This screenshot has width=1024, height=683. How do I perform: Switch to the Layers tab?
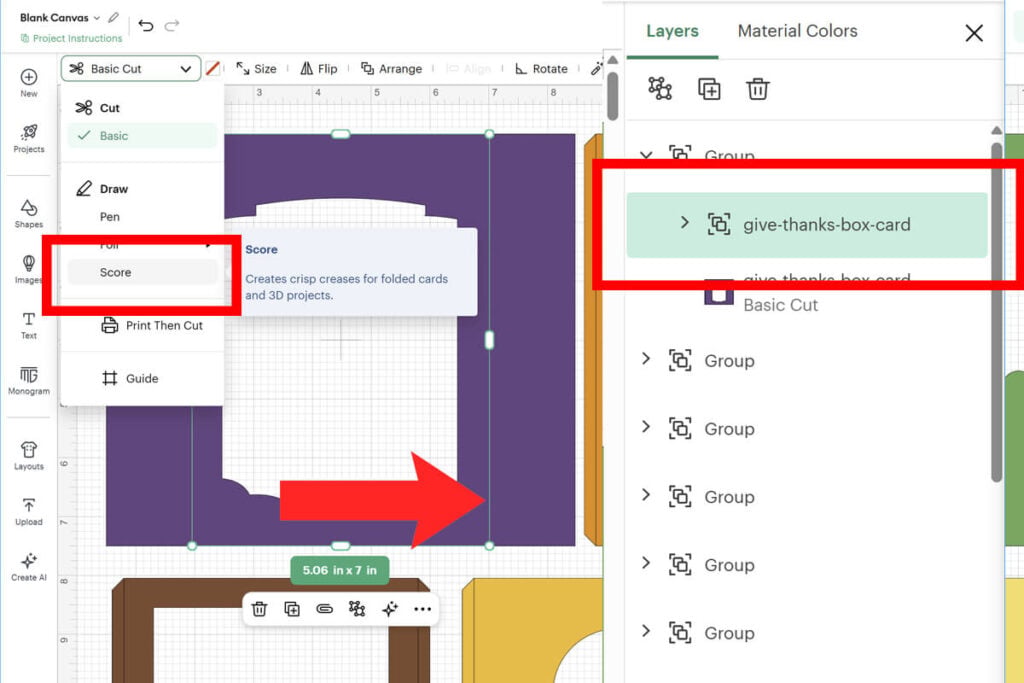[672, 31]
